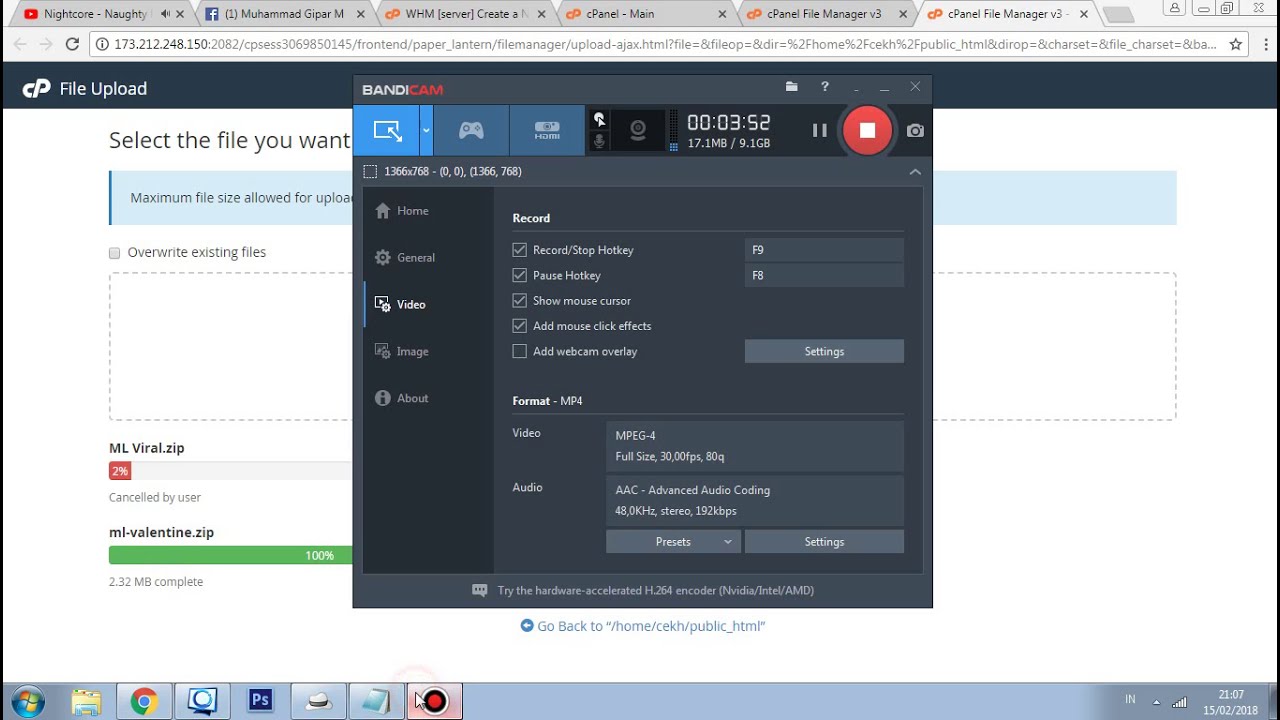The width and height of the screenshot is (1280, 720).
Task: Click the F9 record hotkey field
Action: [x=824, y=250]
